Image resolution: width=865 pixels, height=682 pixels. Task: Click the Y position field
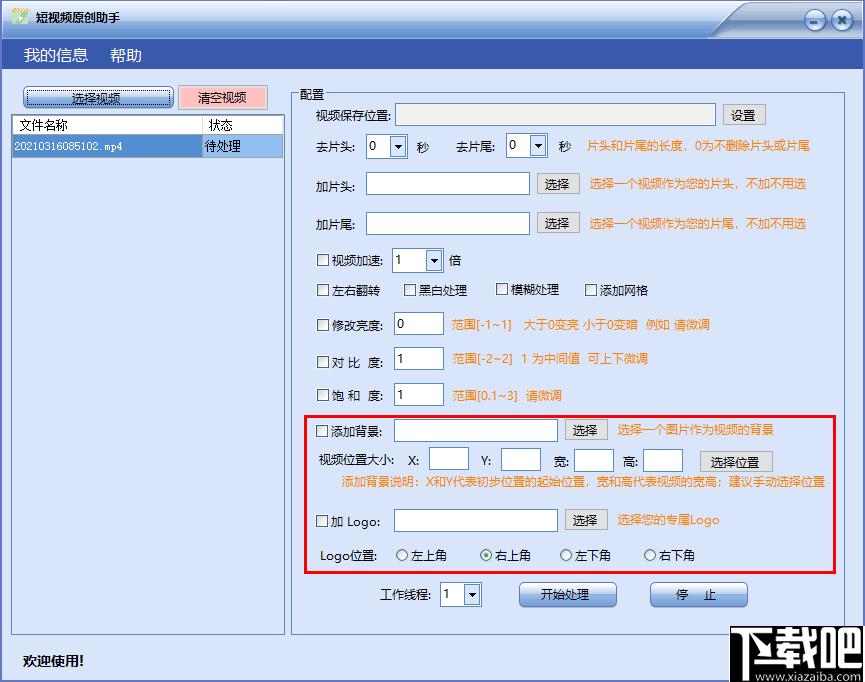coord(521,460)
